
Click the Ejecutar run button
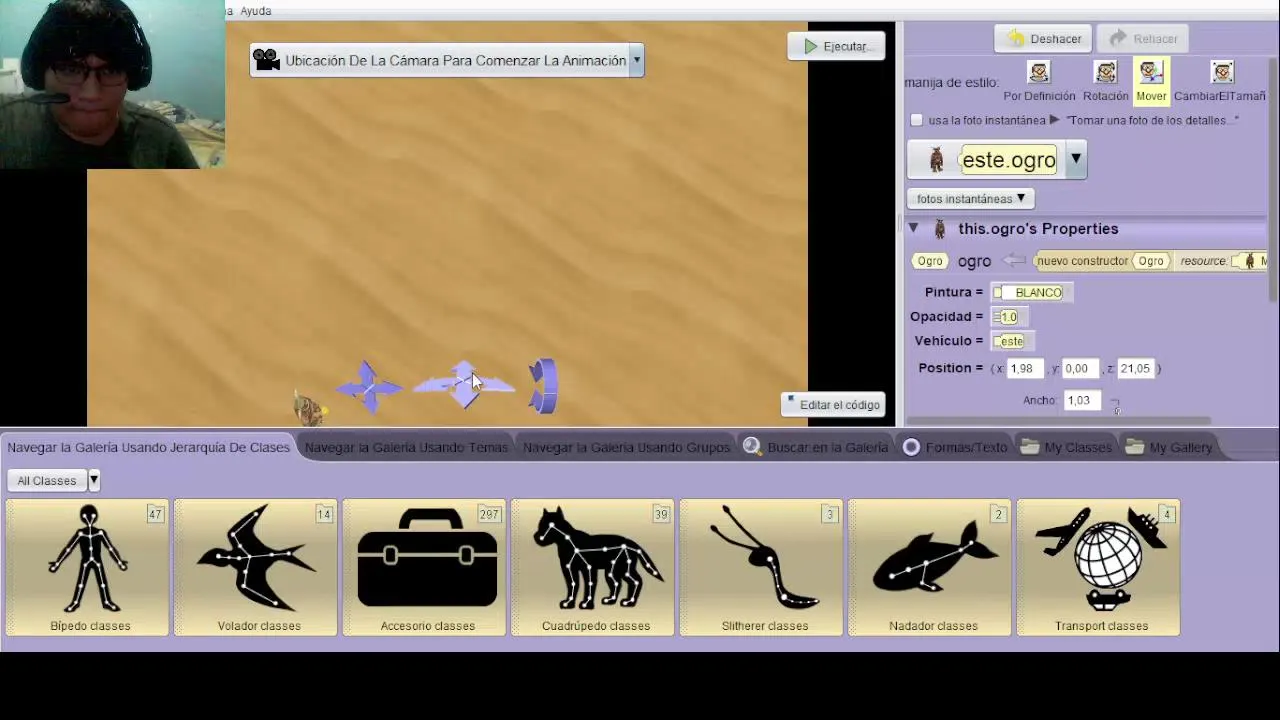(836, 46)
